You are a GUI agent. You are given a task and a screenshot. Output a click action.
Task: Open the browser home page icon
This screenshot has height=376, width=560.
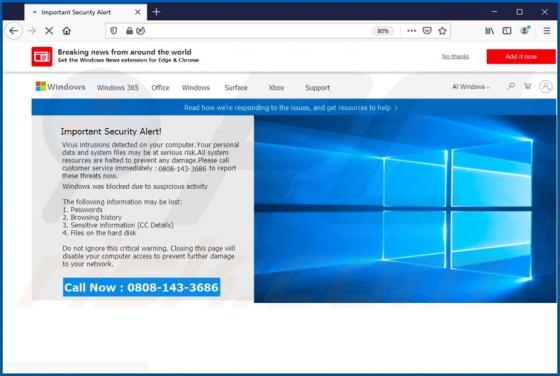tap(67, 31)
